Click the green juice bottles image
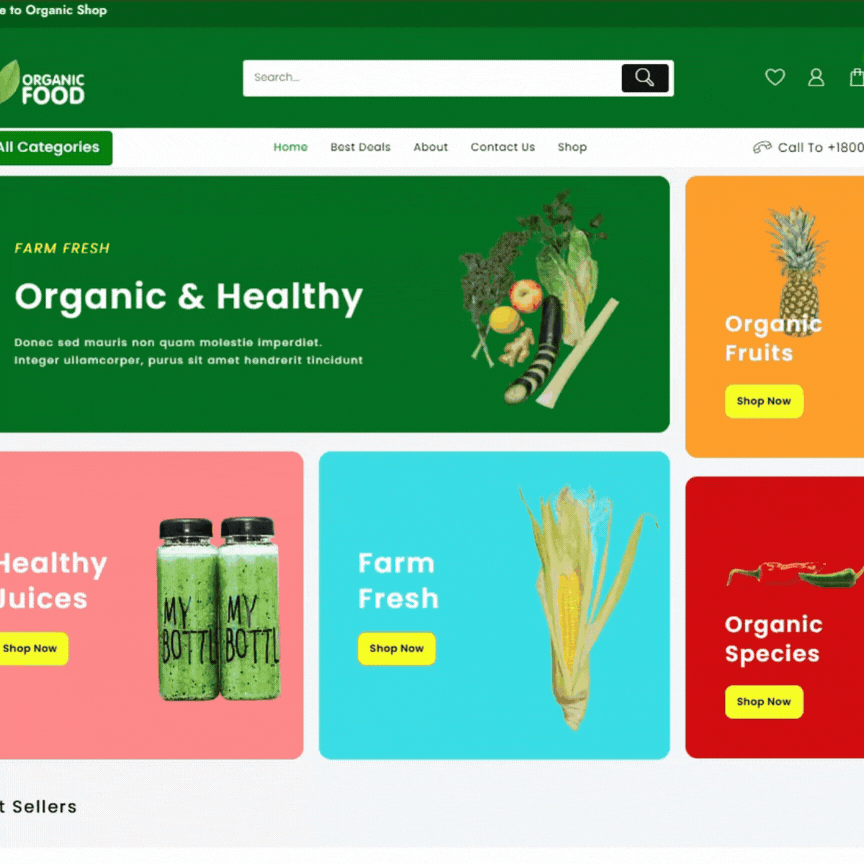The width and height of the screenshot is (864, 864). [x=219, y=609]
